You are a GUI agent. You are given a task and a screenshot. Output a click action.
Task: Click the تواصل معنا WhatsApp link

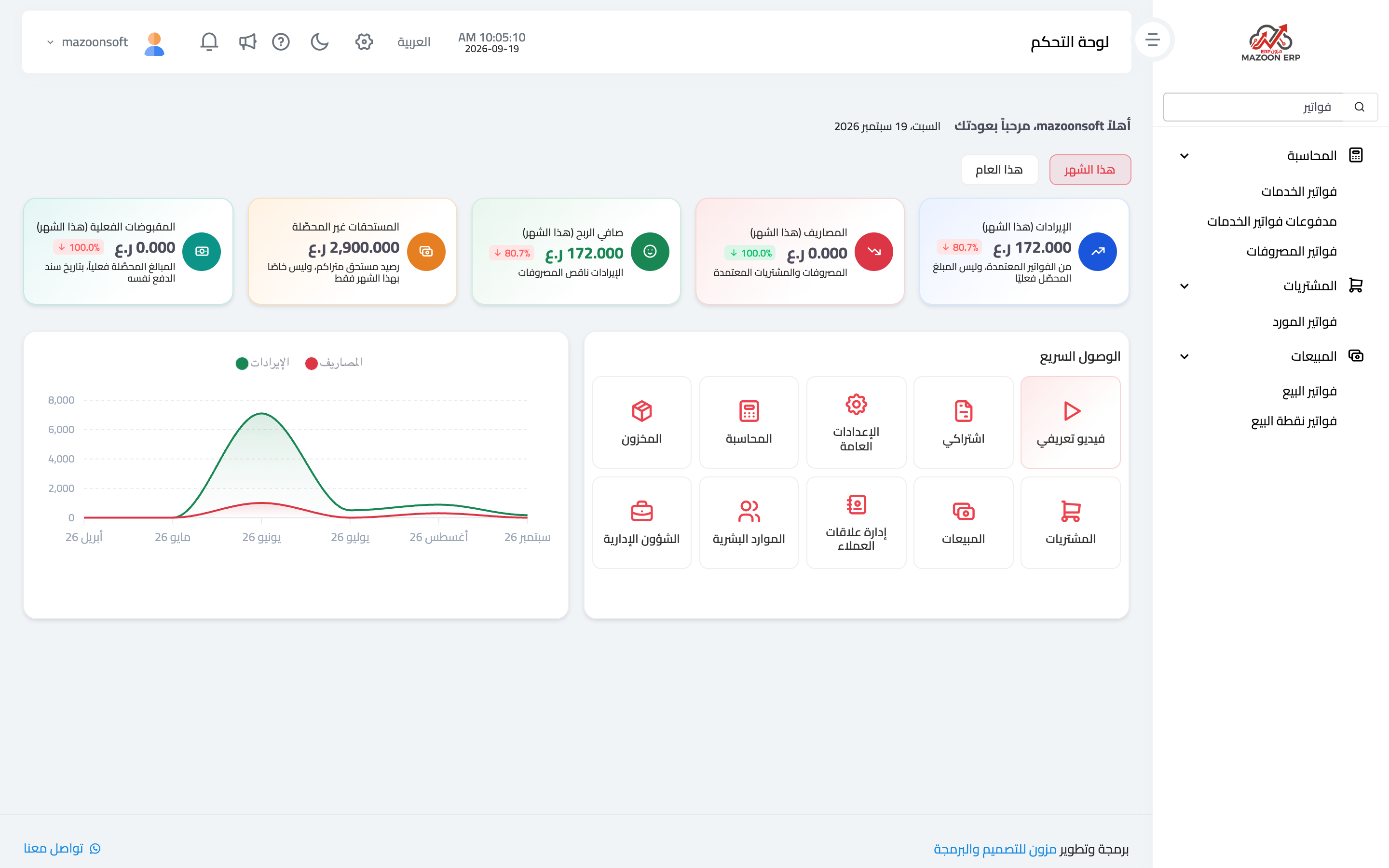pyautogui.click(x=62, y=848)
